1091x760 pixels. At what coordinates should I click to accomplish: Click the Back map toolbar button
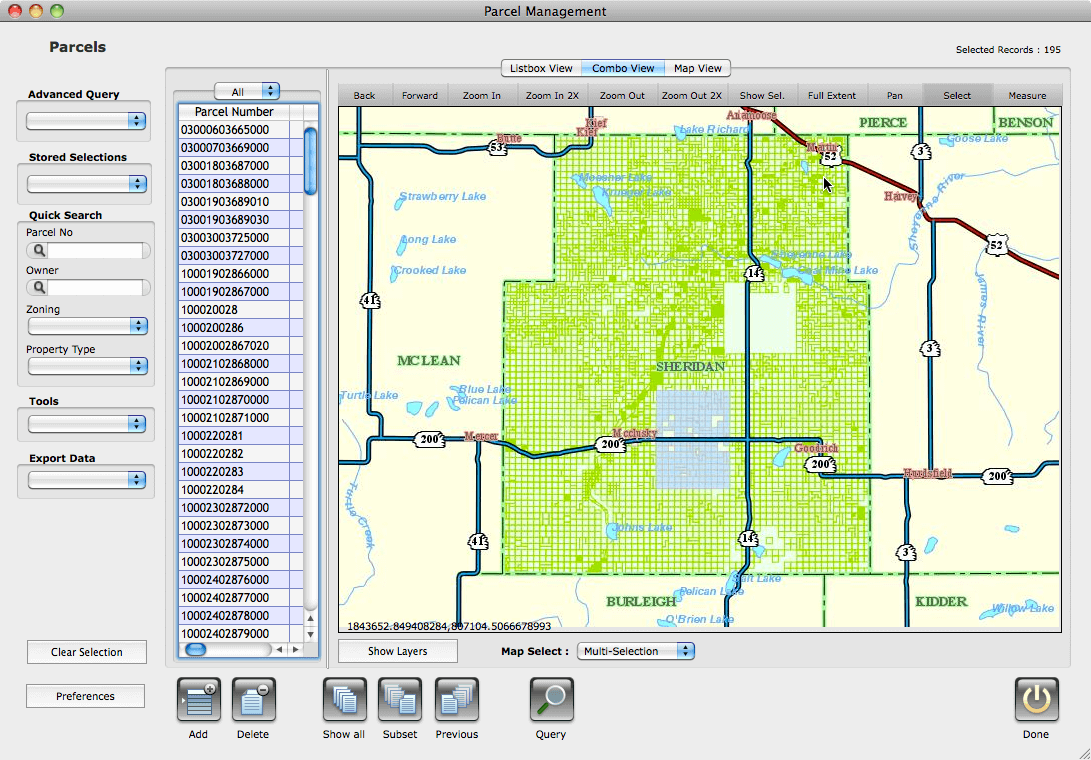click(x=365, y=95)
